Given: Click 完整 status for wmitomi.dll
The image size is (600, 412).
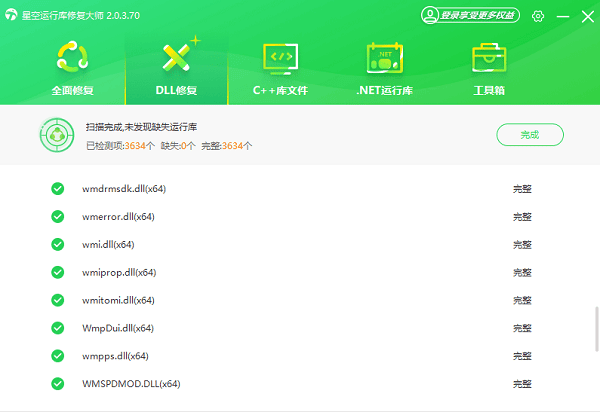Looking at the screenshot, I should (522, 301).
